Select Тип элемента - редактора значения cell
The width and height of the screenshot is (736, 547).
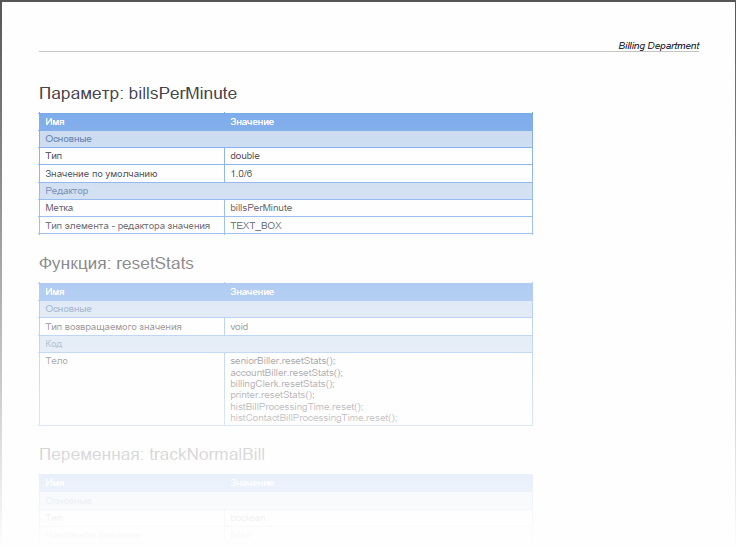(x=132, y=226)
